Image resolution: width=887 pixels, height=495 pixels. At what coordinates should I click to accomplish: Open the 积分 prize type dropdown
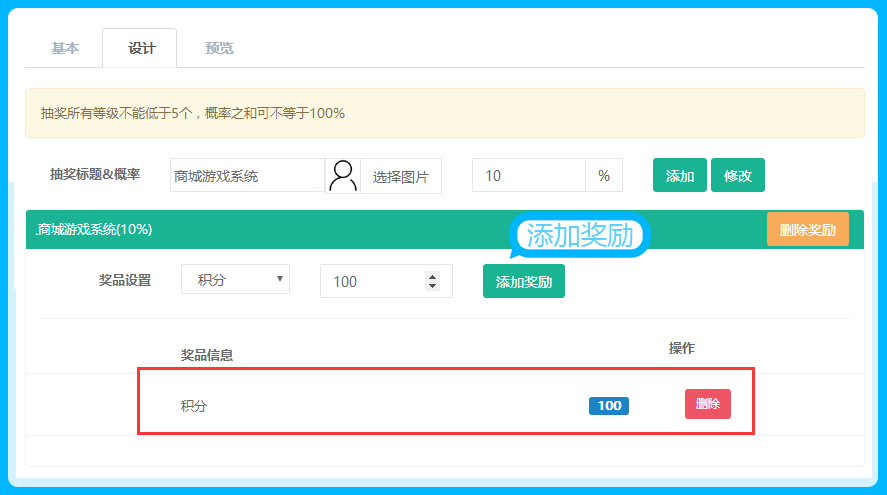[235, 280]
